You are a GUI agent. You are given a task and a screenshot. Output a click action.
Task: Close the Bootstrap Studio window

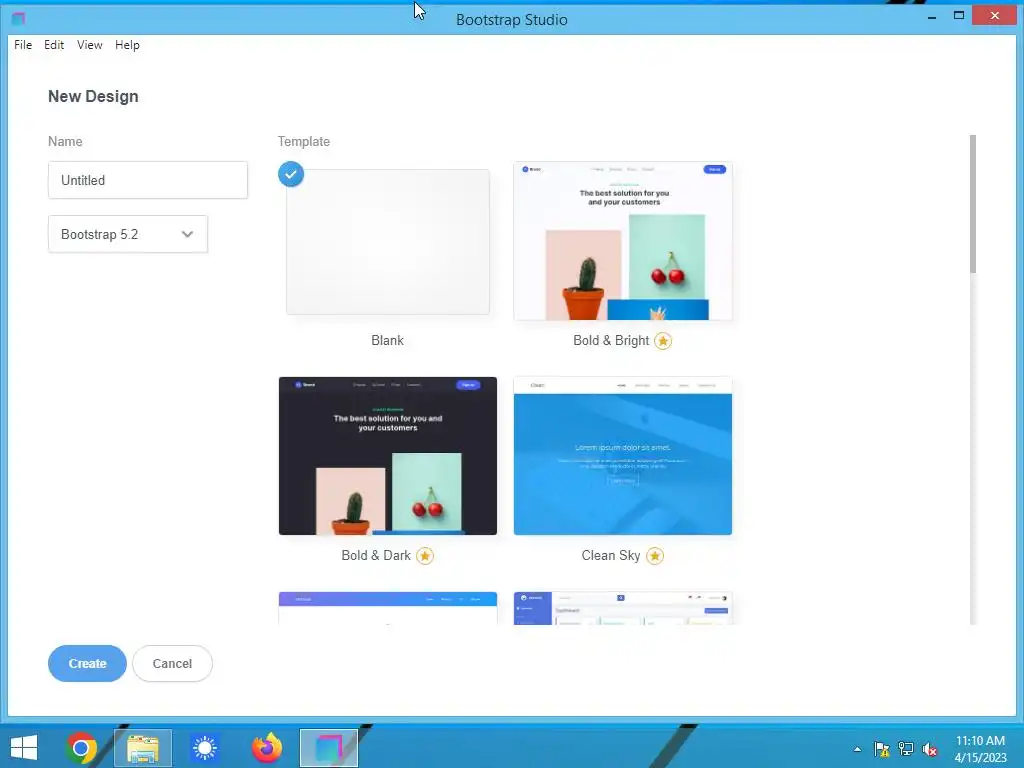tap(994, 16)
